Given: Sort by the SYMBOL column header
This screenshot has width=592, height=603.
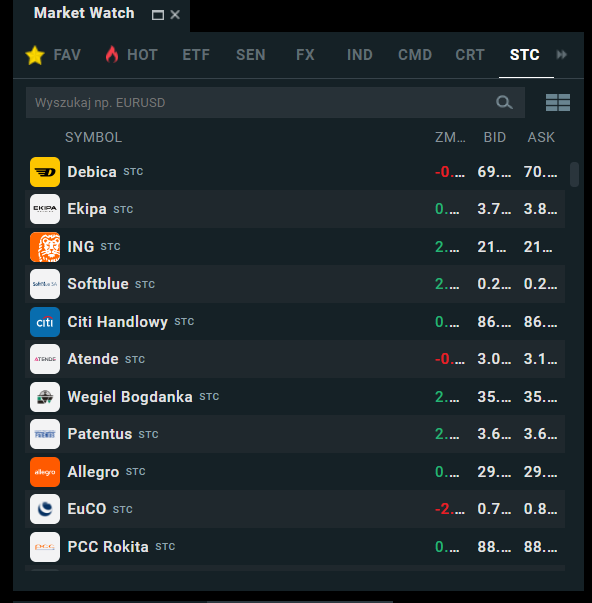Looking at the screenshot, I should 93,137.
